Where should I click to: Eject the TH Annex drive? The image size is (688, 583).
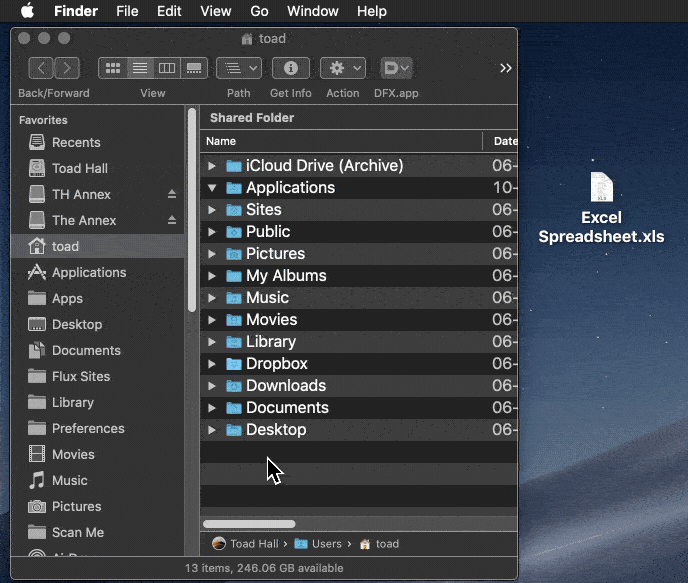[172, 194]
